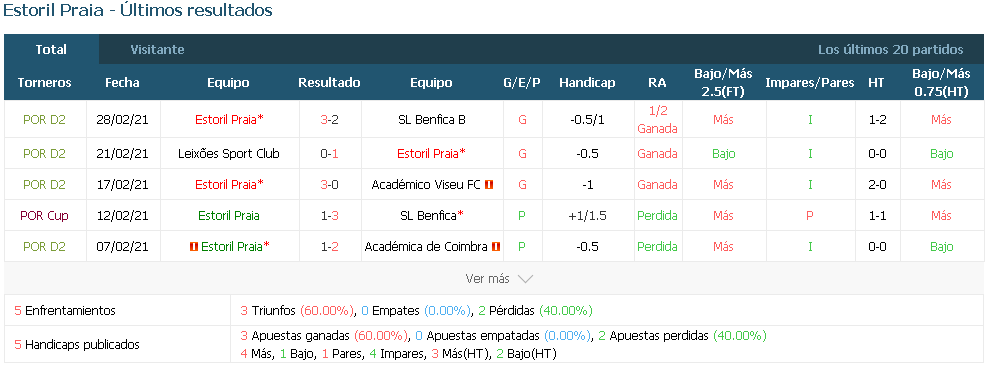Open Ver más to show more results
Viewport: 989px width, 368px height.
(x=499, y=278)
